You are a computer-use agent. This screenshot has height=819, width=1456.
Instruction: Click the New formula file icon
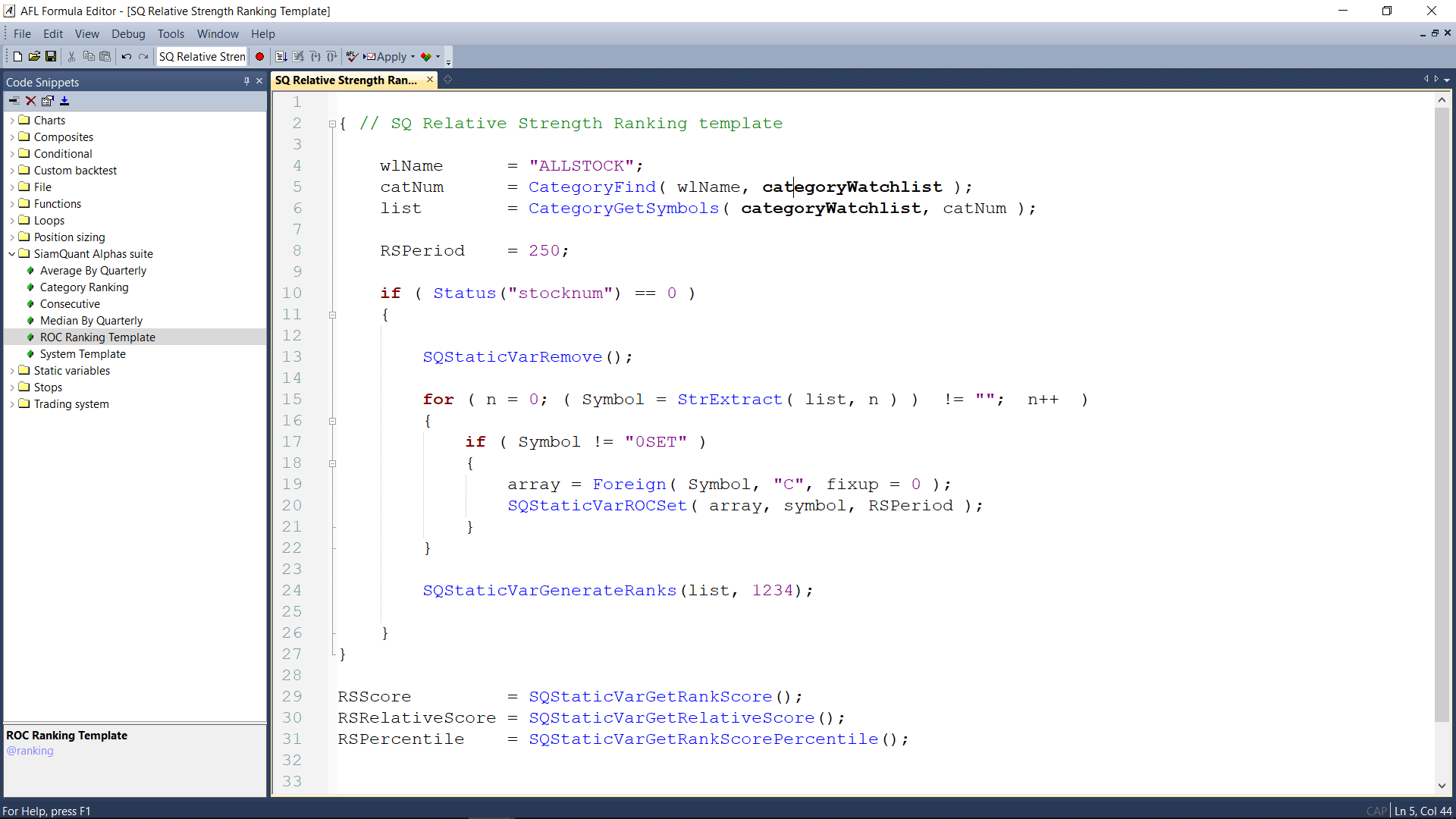pyautogui.click(x=17, y=56)
